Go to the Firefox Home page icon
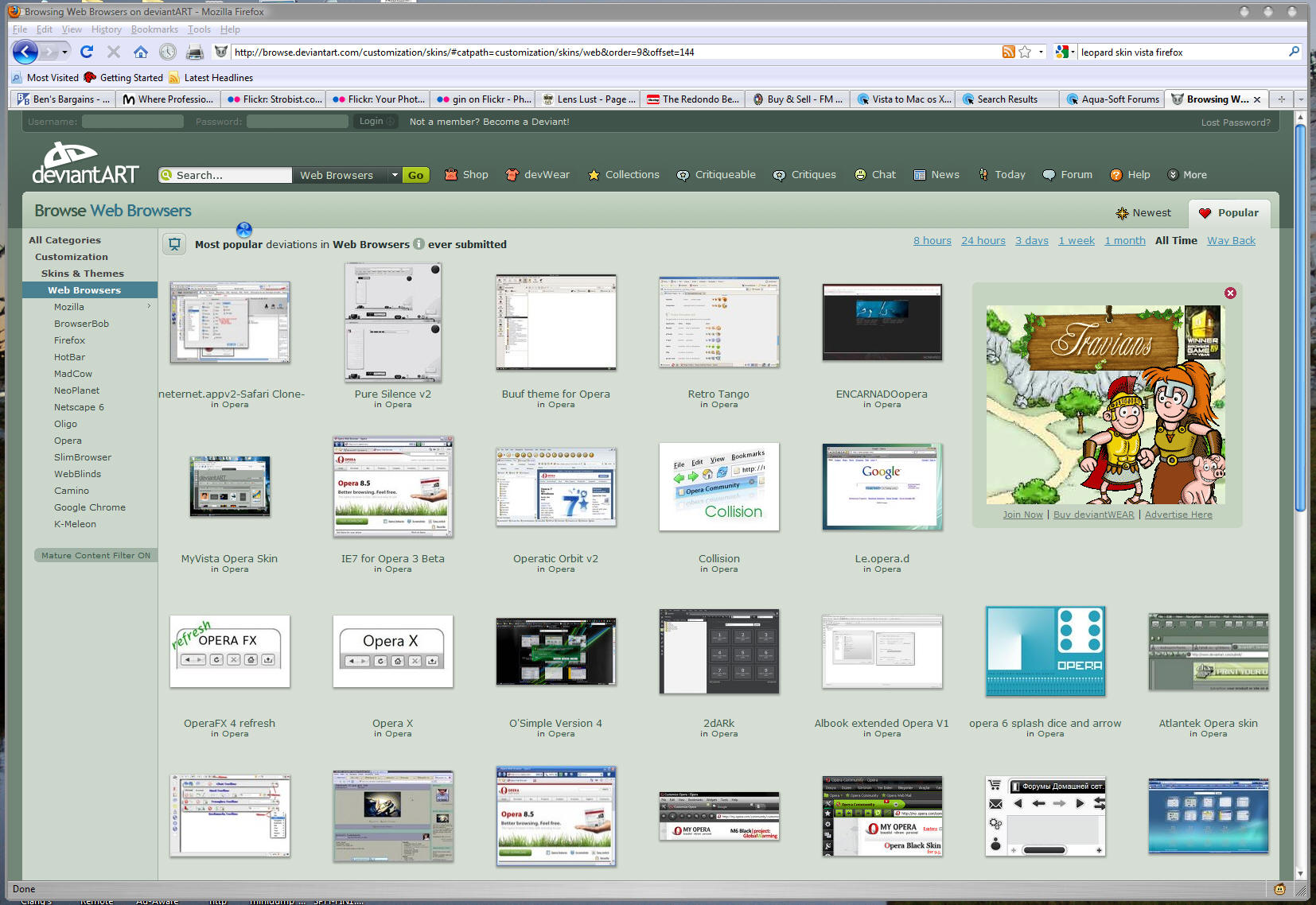Viewport: 1316px width, 905px height. (x=141, y=52)
